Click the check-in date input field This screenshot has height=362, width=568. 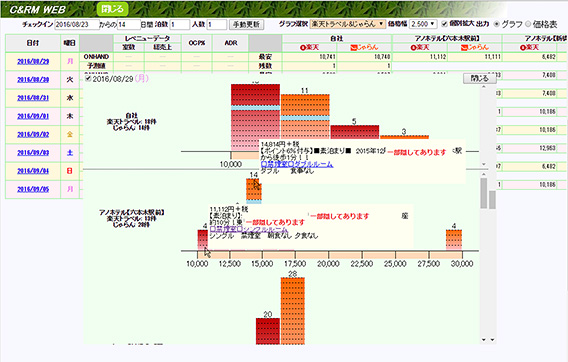[x=76, y=24]
